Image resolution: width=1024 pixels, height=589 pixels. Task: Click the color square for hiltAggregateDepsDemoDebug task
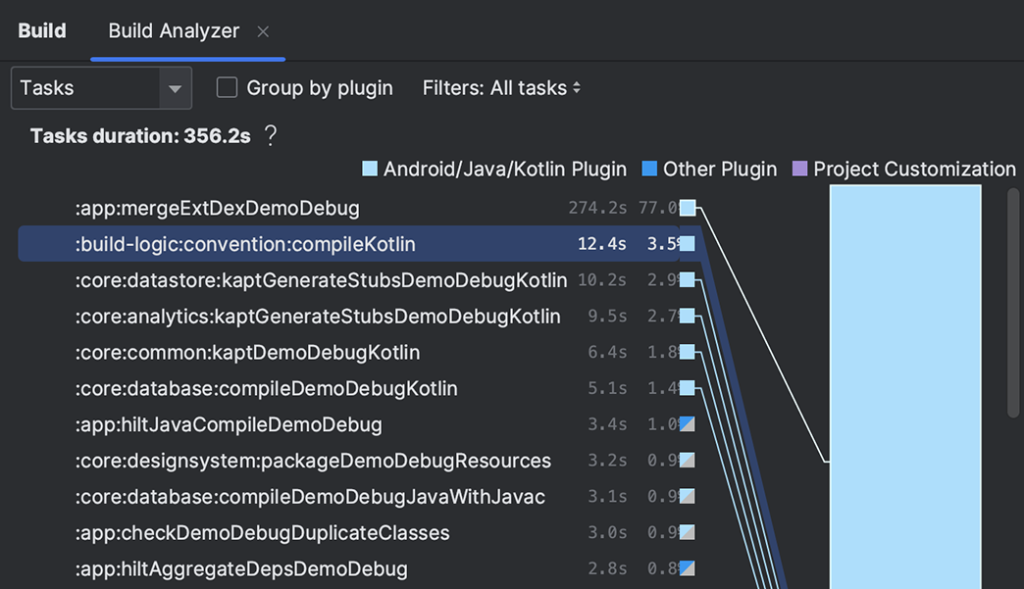[687, 568]
